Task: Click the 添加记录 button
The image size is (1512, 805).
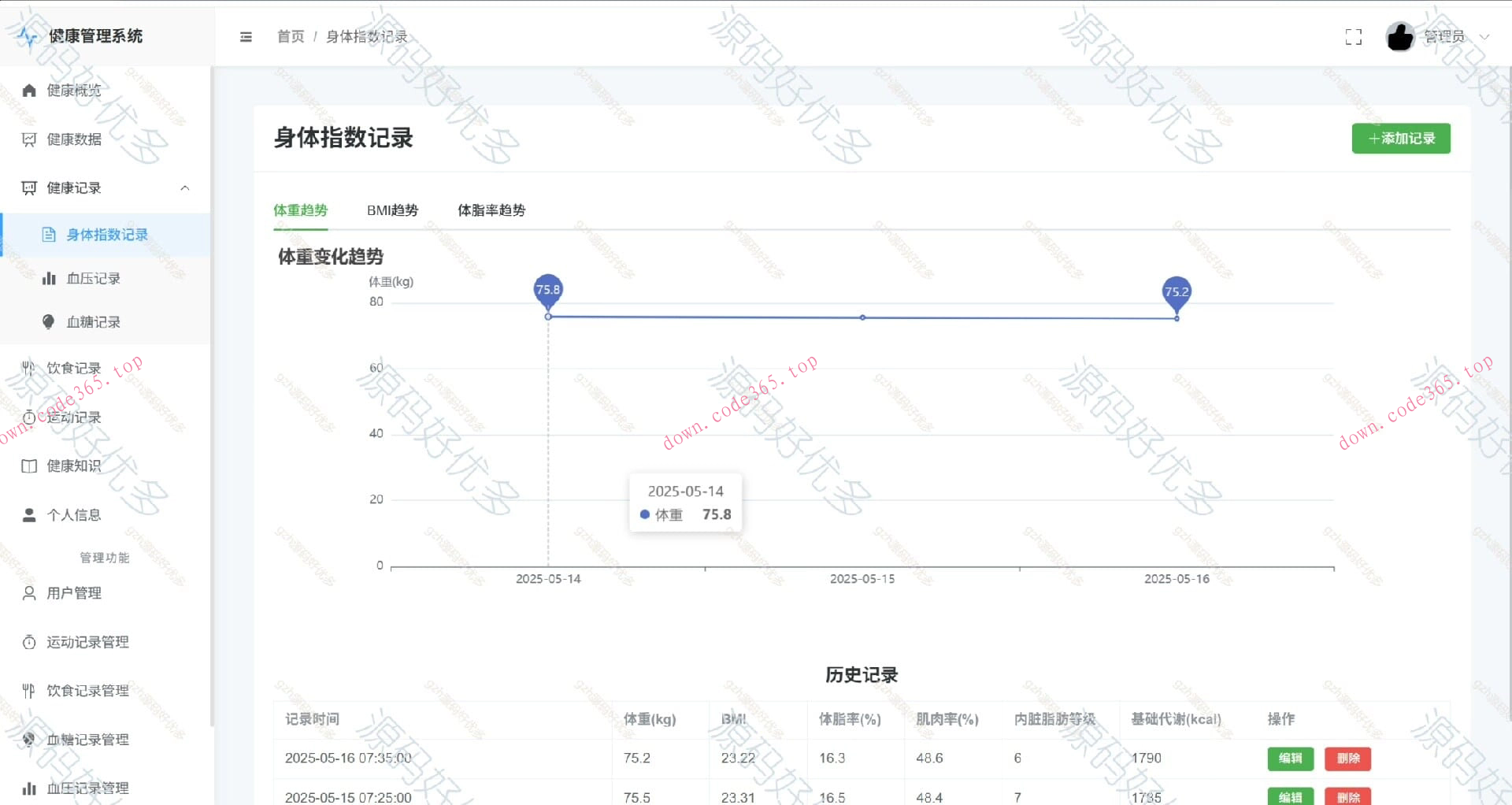Action: pos(1401,138)
